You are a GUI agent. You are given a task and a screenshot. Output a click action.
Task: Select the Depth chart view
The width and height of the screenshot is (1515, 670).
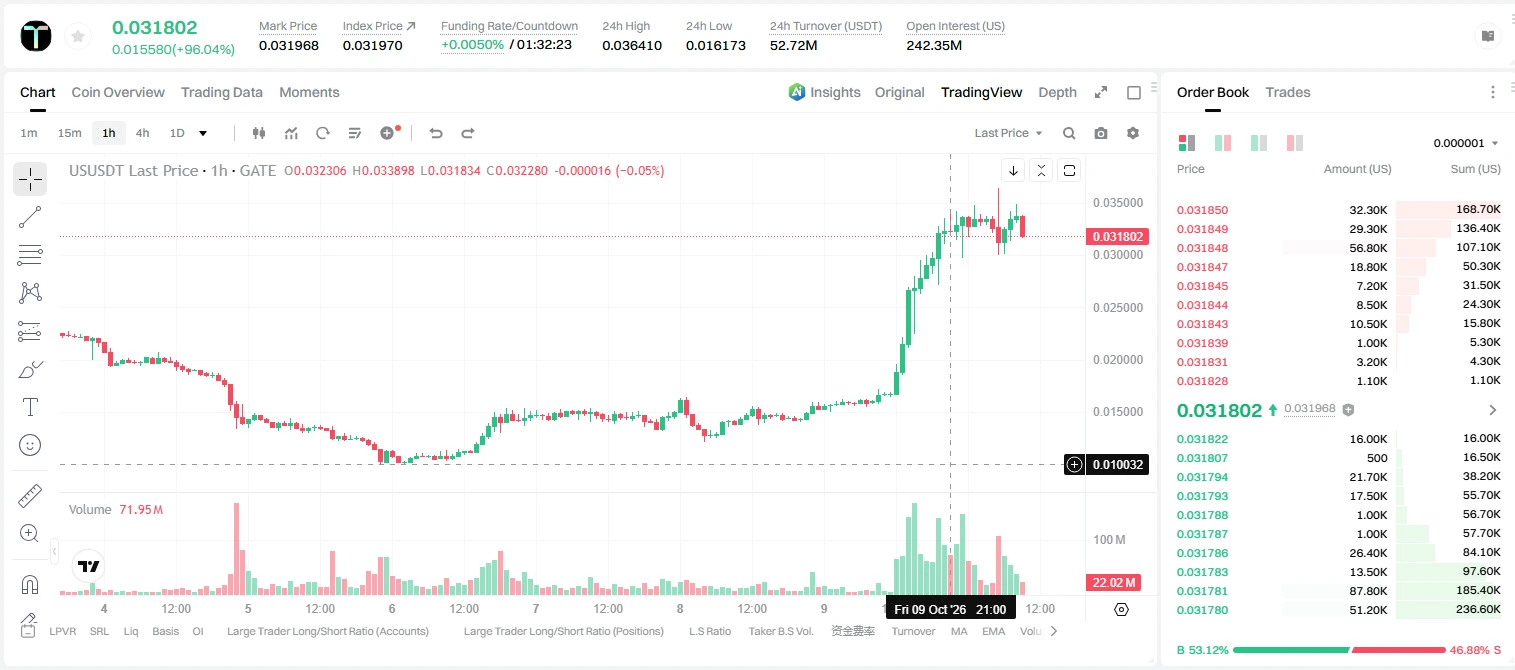pyautogui.click(x=1058, y=92)
